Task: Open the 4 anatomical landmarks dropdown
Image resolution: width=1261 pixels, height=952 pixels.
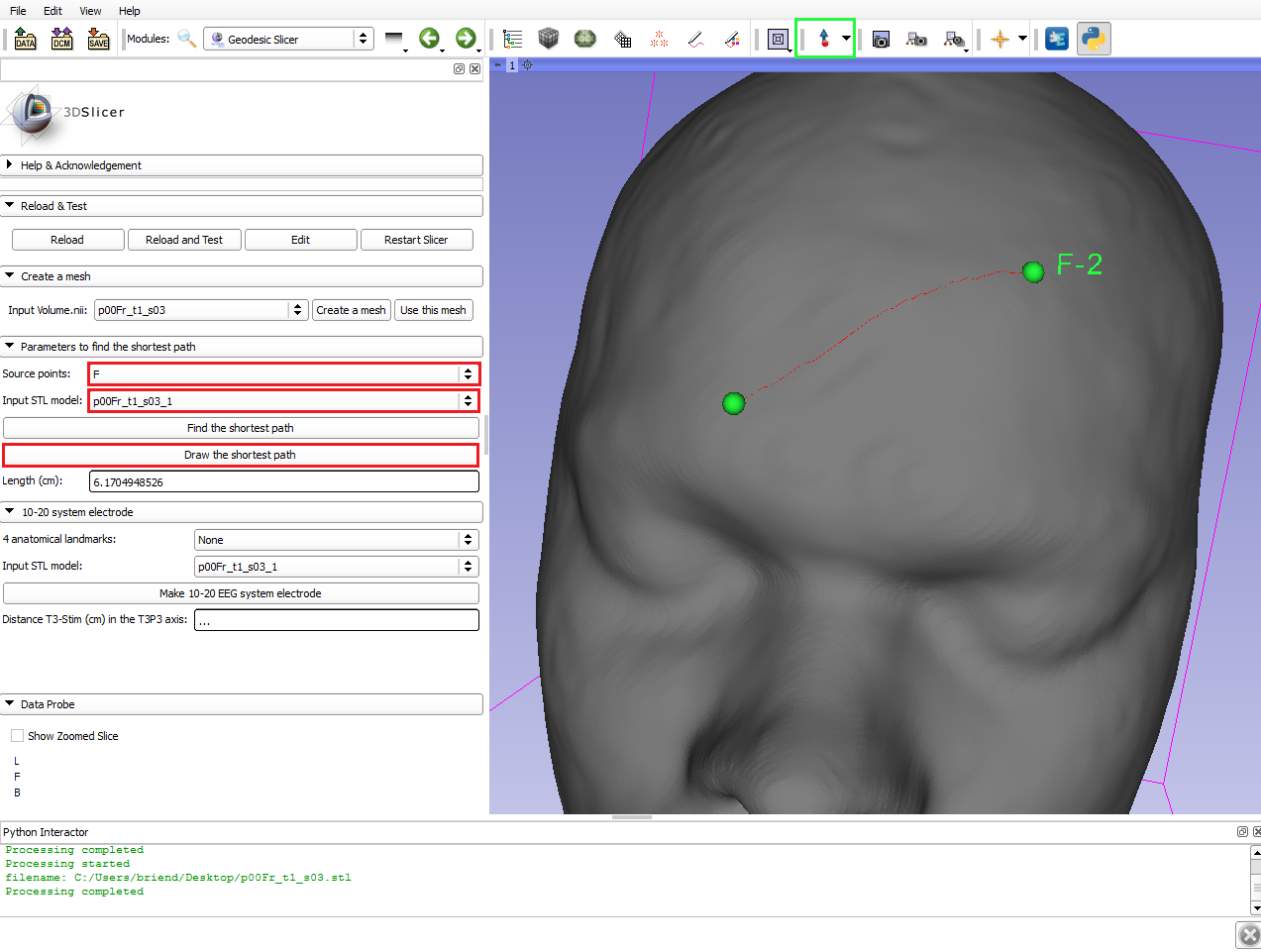Action: point(336,540)
